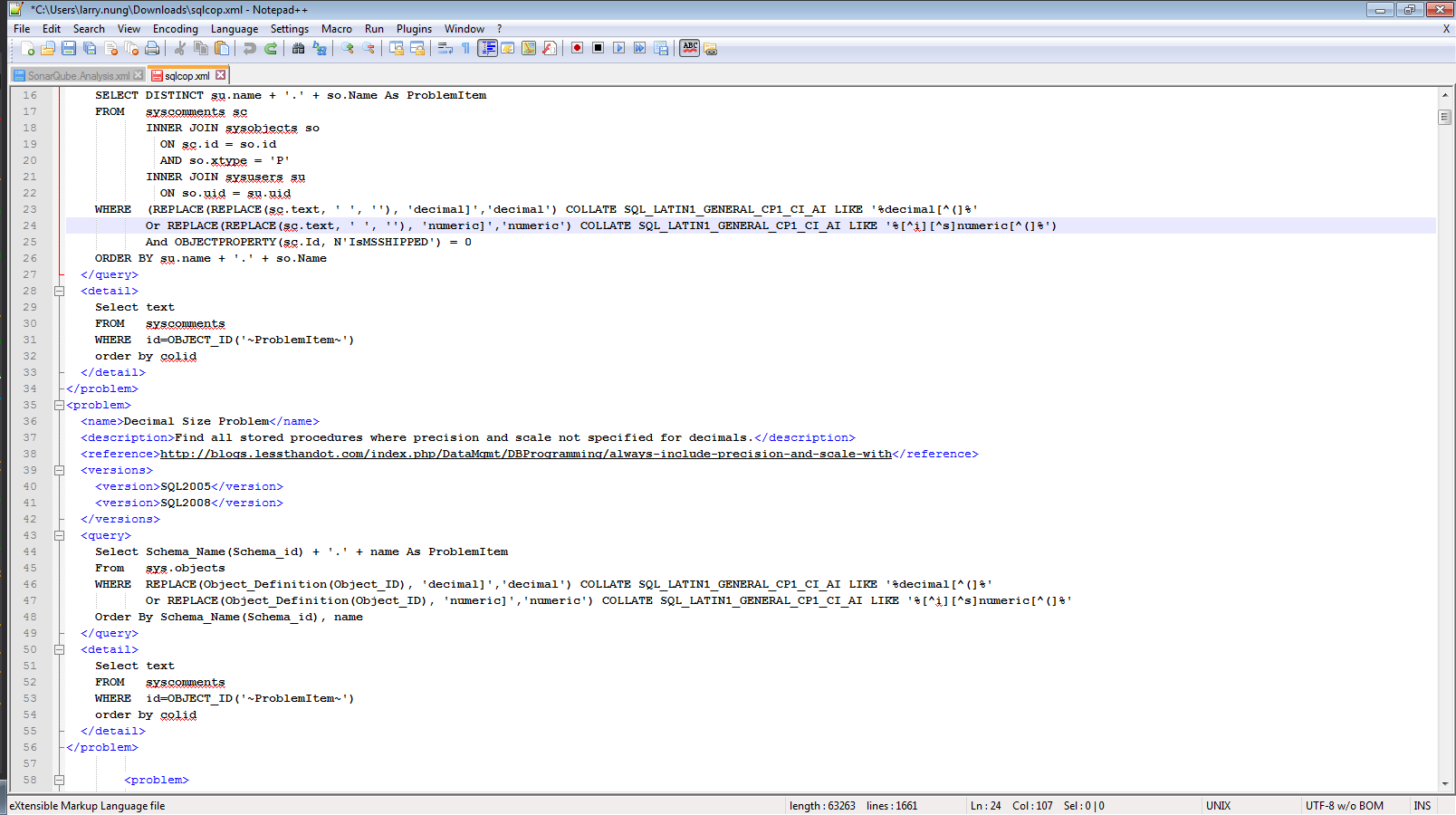Collapse the detail block at line 28
Screen dimensions: 1456x815
tap(59, 291)
